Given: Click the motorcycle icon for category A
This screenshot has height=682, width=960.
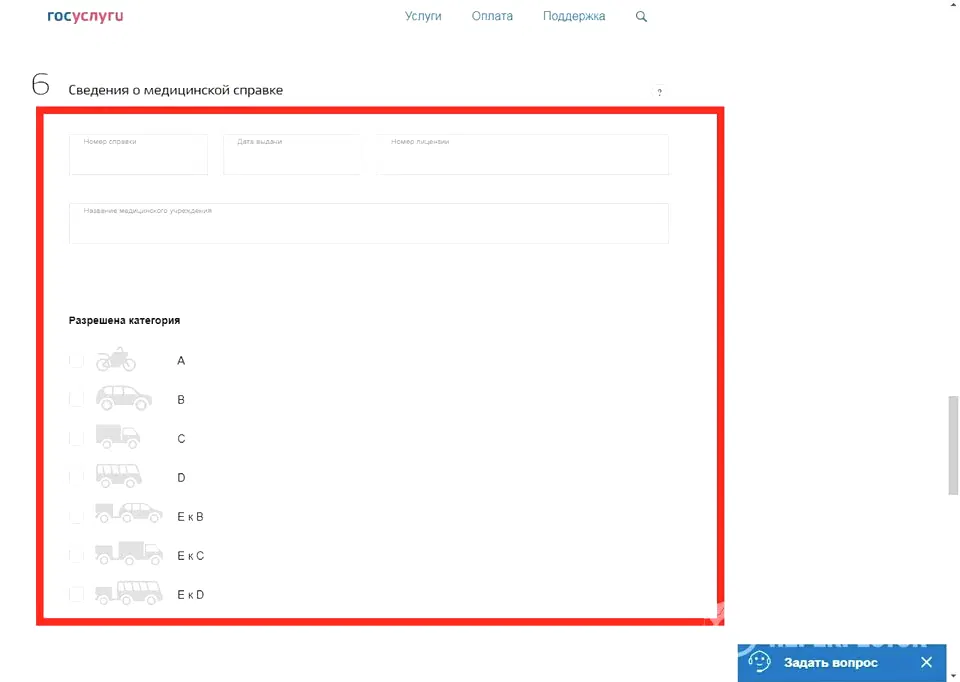Looking at the screenshot, I should point(116,360).
